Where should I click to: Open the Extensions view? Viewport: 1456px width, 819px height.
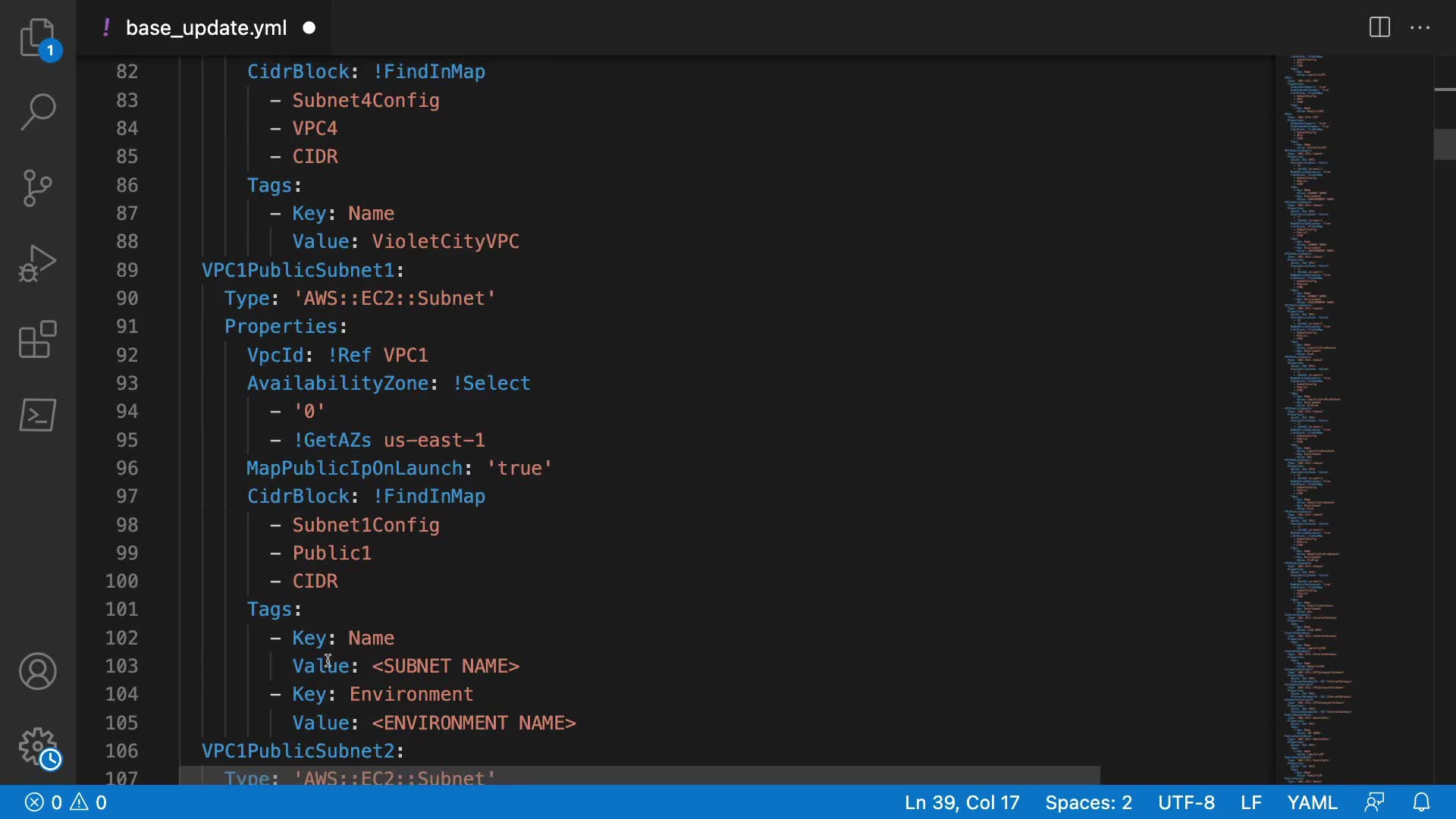(x=37, y=339)
